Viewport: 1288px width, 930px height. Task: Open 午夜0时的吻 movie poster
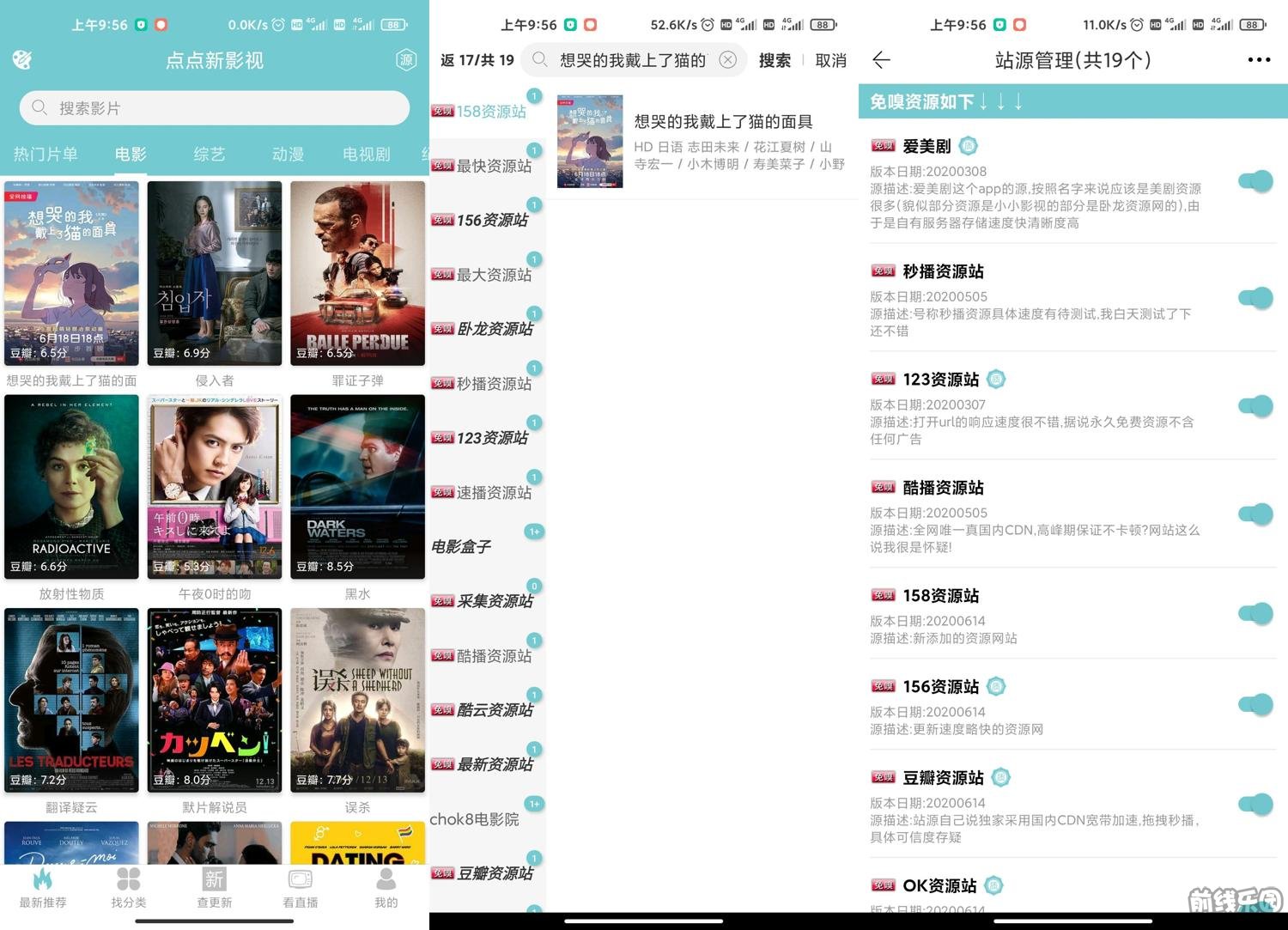pos(215,487)
